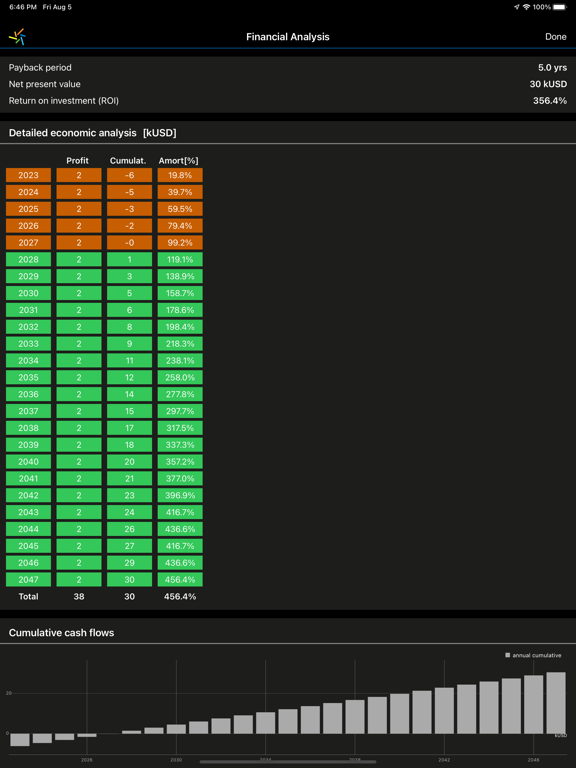
Task: Tap the -6 cumulative cell
Action: (129, 175)
